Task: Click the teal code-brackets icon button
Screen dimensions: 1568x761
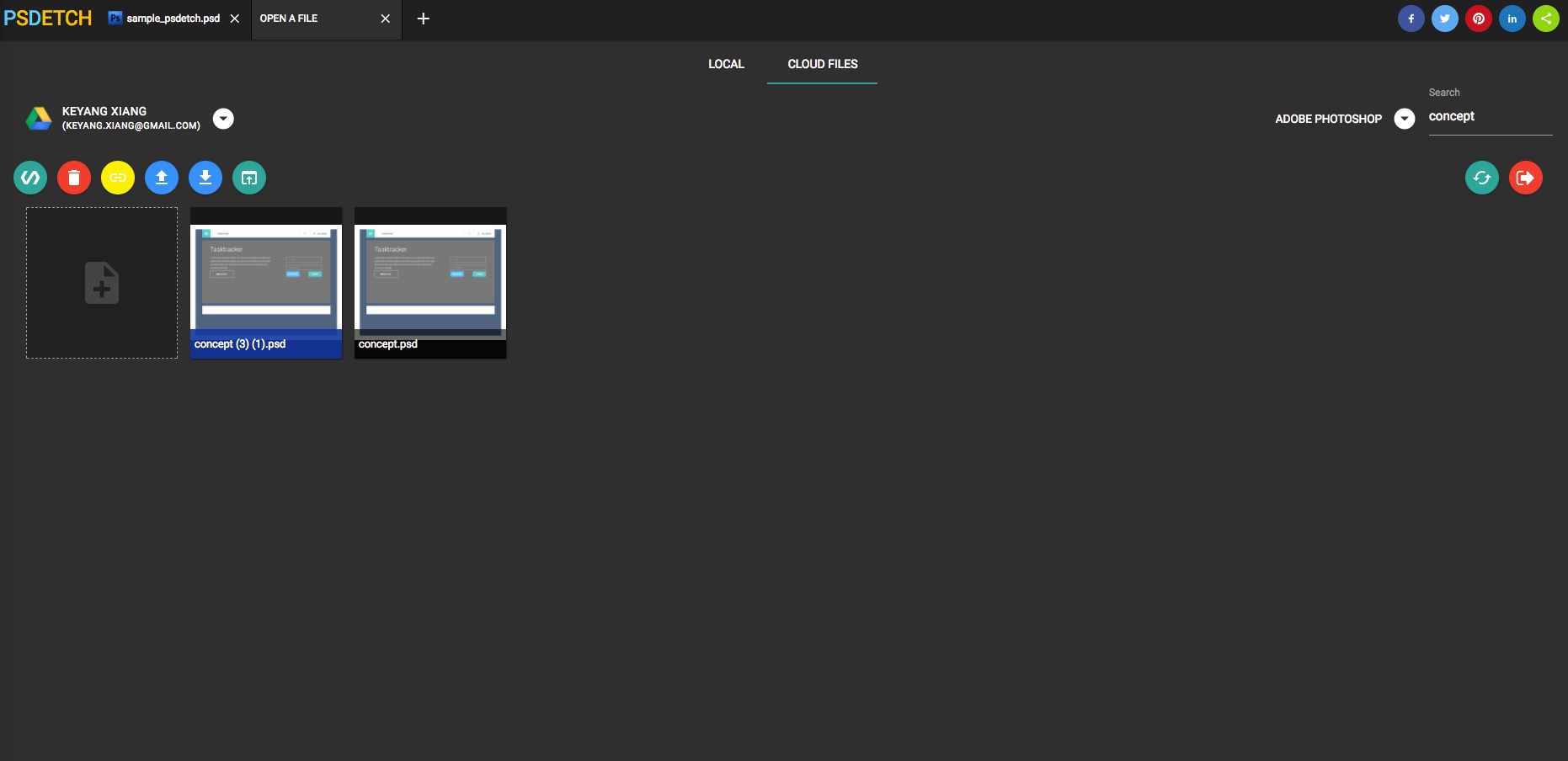Action: click(30, 178)
